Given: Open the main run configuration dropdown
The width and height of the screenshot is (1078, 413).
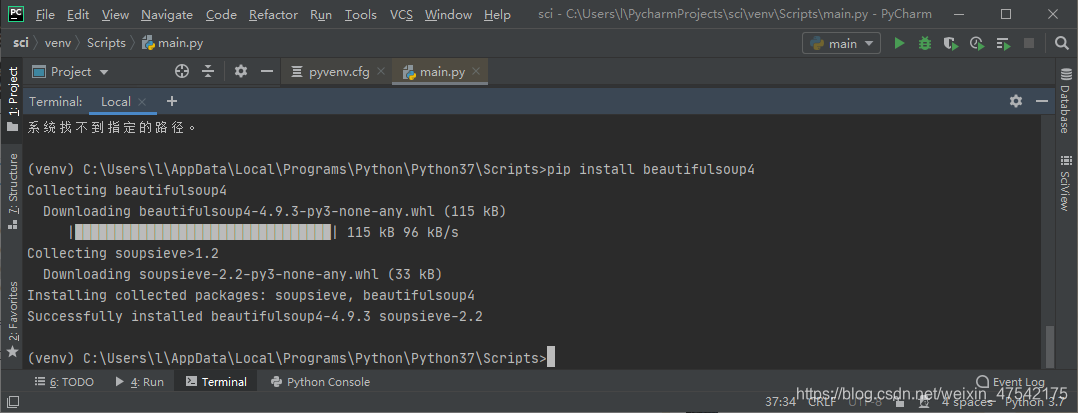Looking at the screenshot, I should (x=842, y=43).
